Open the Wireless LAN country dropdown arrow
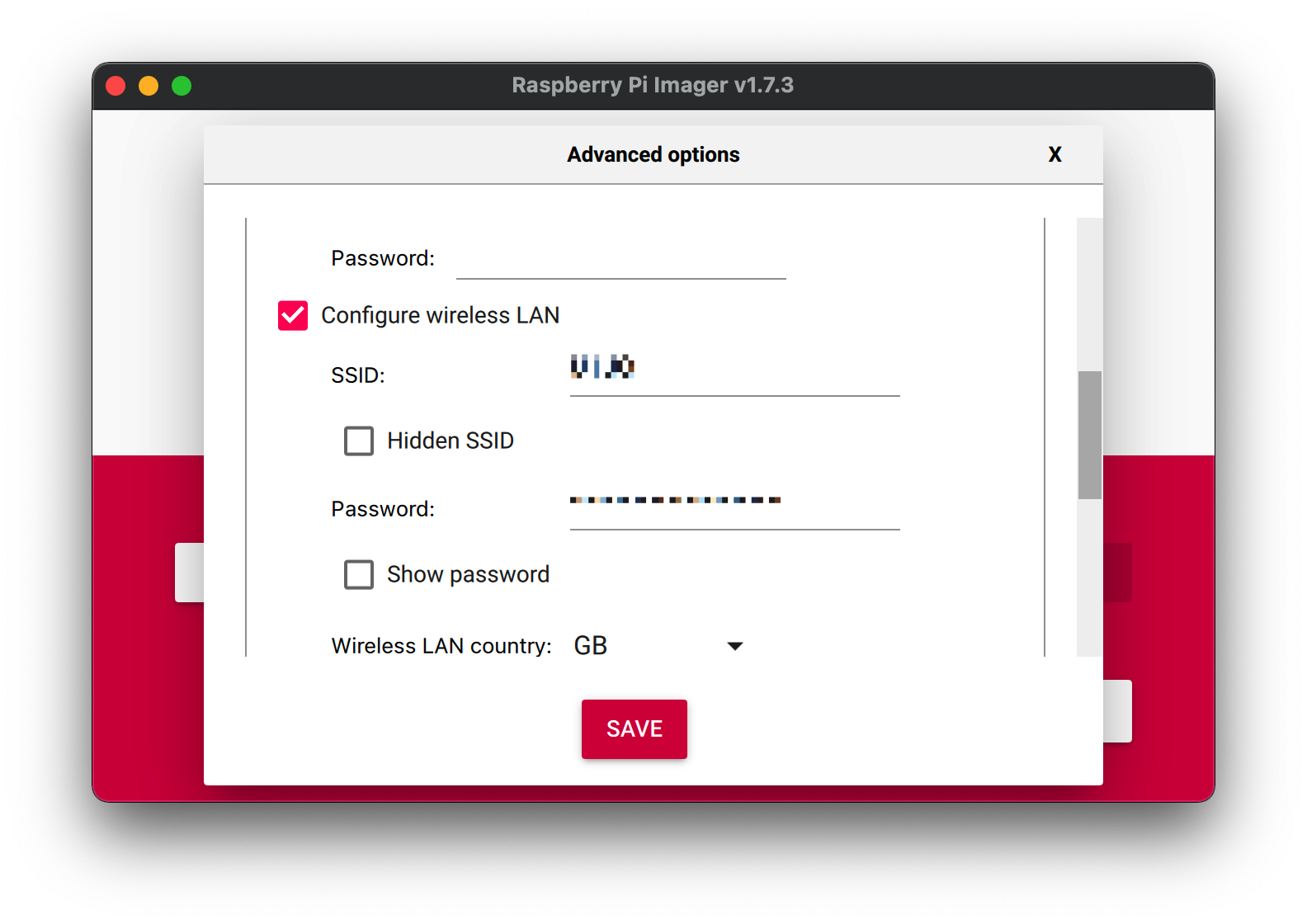Screen dimensions: 1307x924 coord(734,646)
